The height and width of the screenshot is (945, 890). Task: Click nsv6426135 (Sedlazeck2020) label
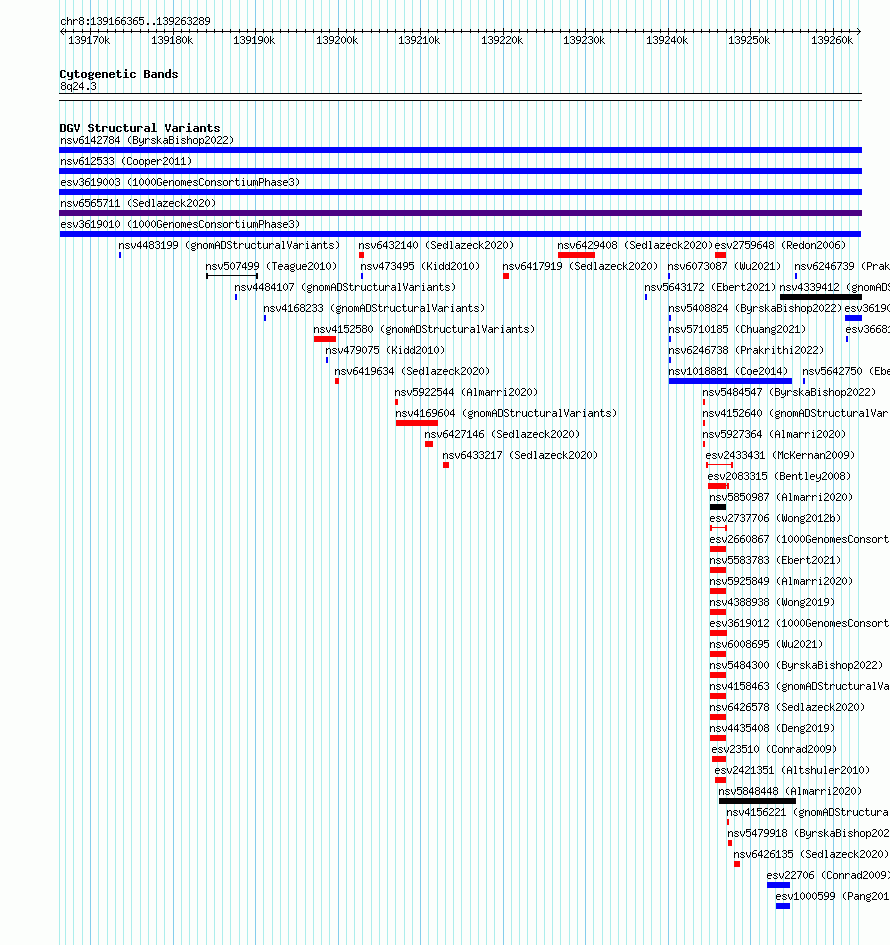point(811,855)
